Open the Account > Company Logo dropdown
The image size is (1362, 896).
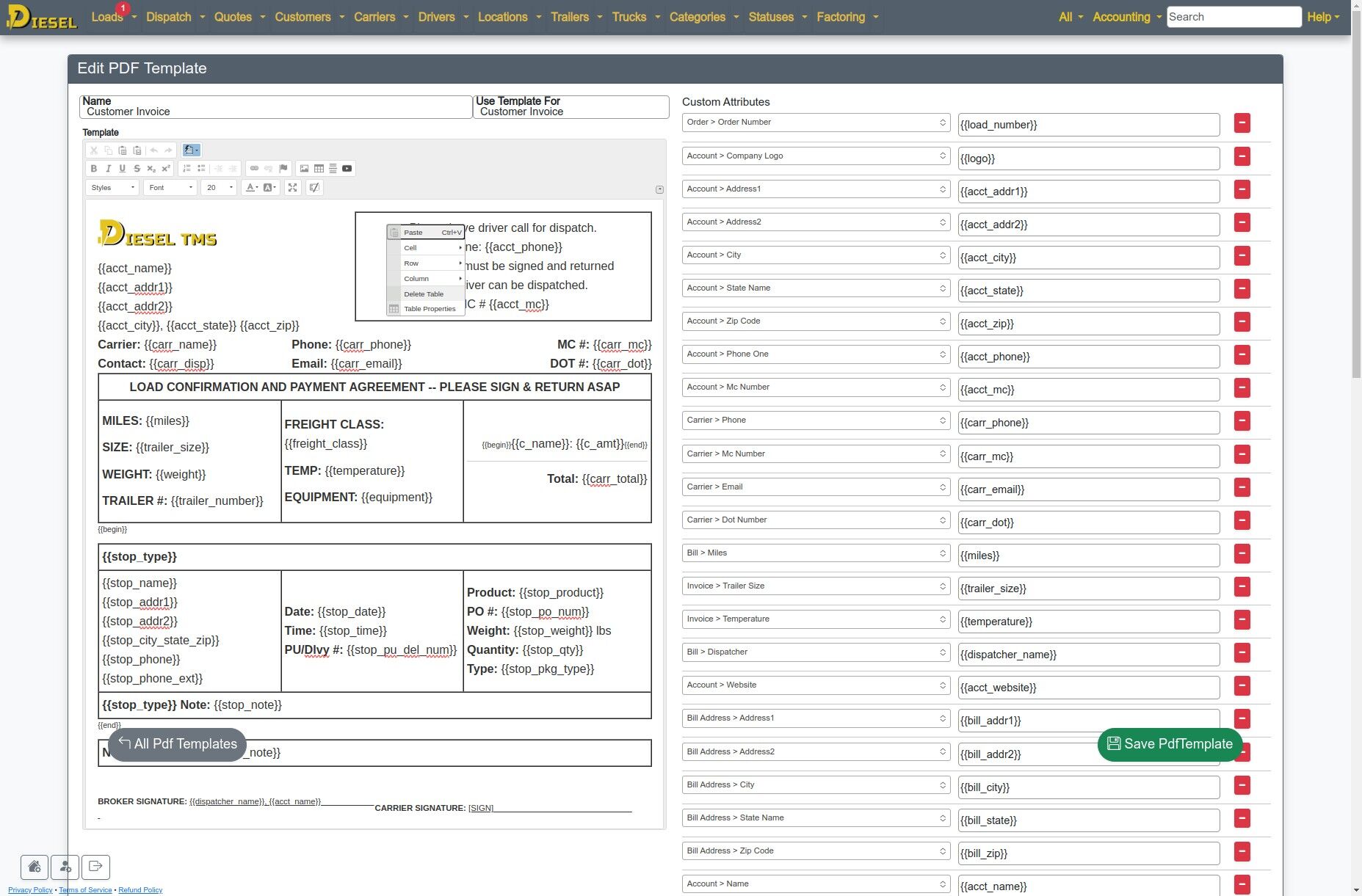815,156
